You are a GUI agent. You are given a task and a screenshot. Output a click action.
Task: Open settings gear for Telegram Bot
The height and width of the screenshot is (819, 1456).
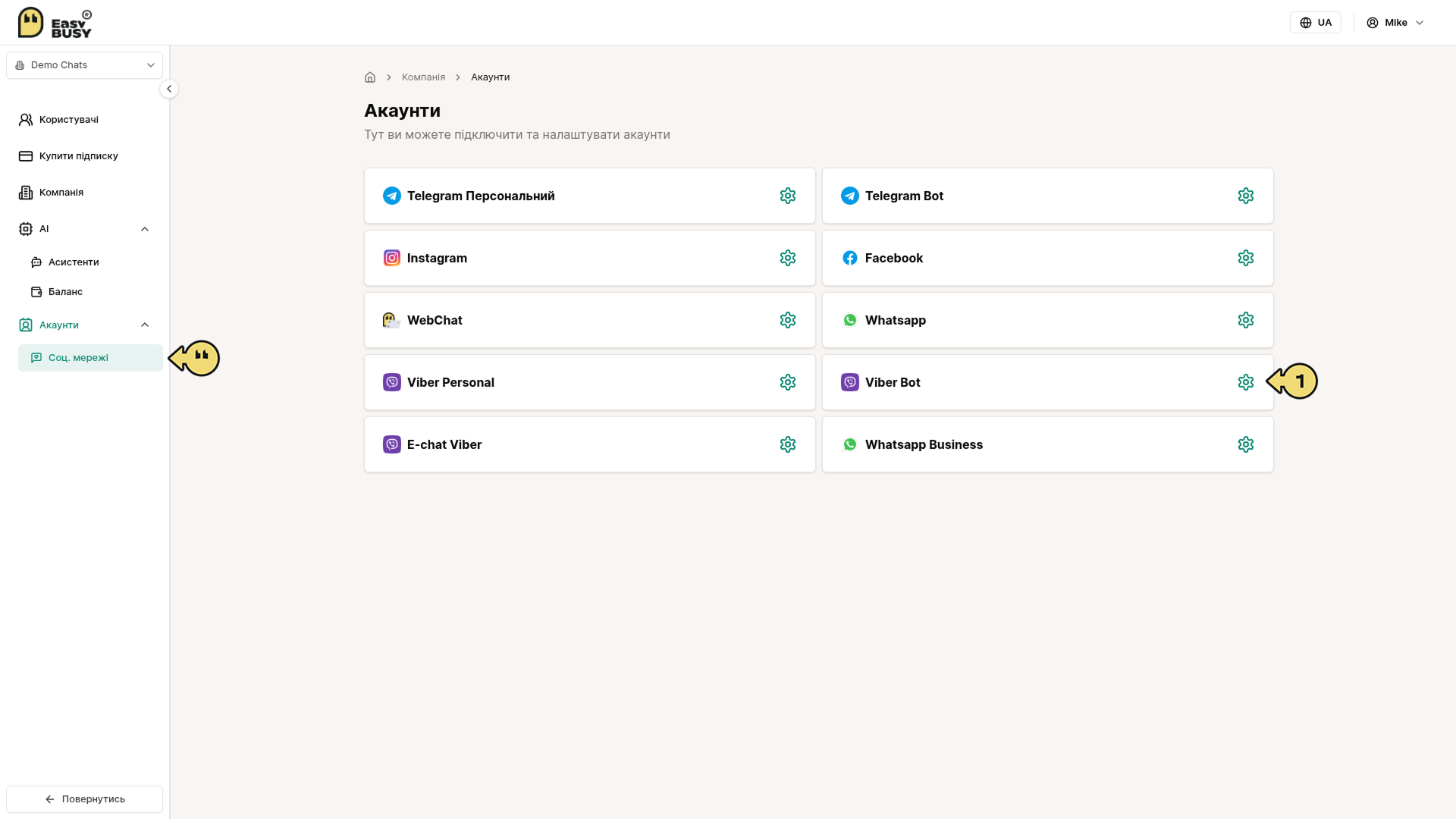pos(1246,196)
